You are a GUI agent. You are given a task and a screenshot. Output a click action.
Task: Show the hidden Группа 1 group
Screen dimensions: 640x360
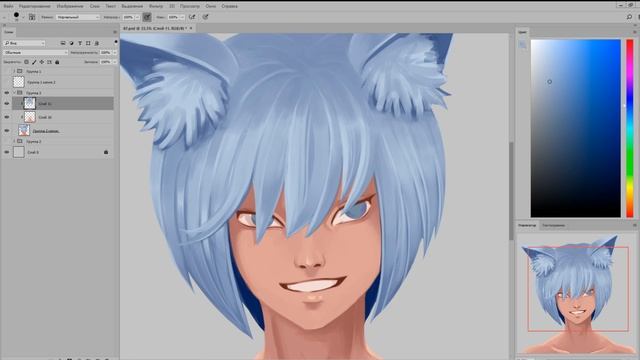(7, 71)
